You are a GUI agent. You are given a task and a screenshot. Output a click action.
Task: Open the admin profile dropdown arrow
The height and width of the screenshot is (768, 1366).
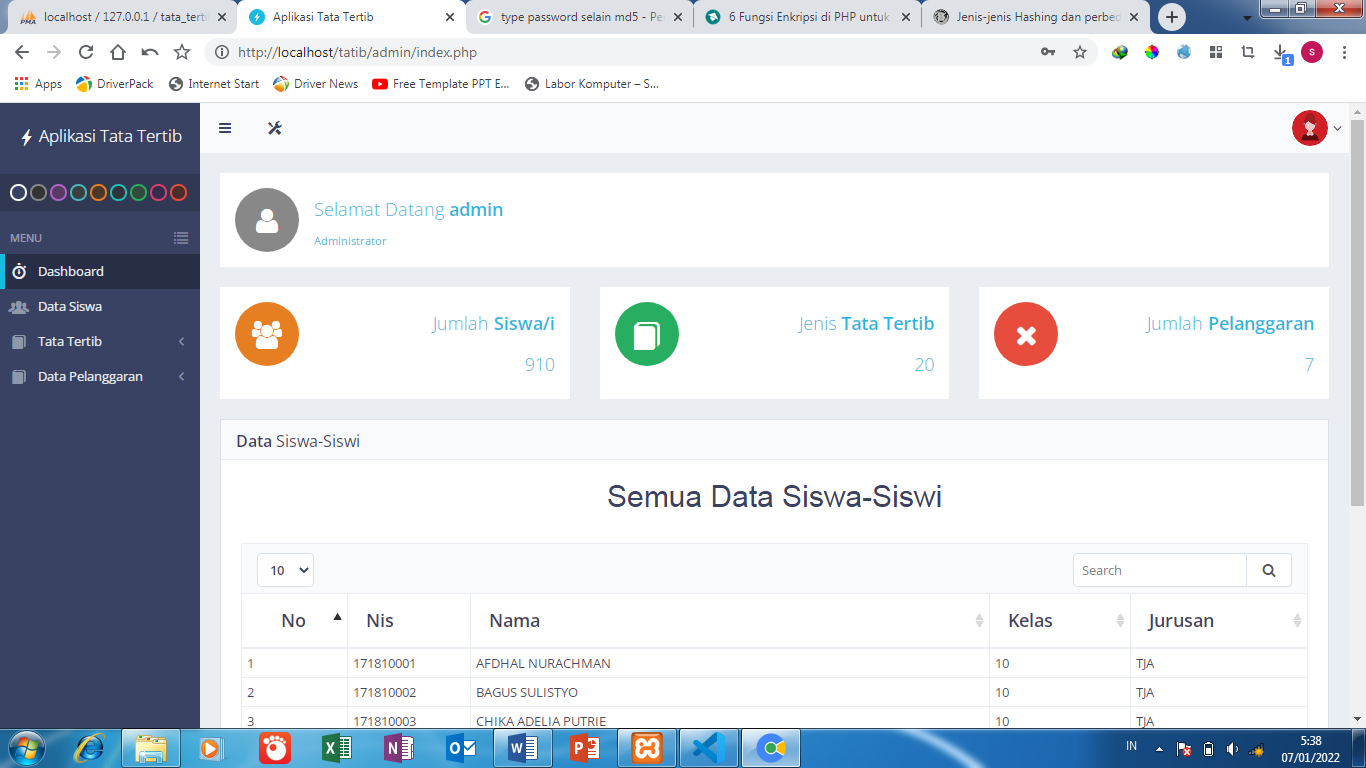coord(1337,128)
